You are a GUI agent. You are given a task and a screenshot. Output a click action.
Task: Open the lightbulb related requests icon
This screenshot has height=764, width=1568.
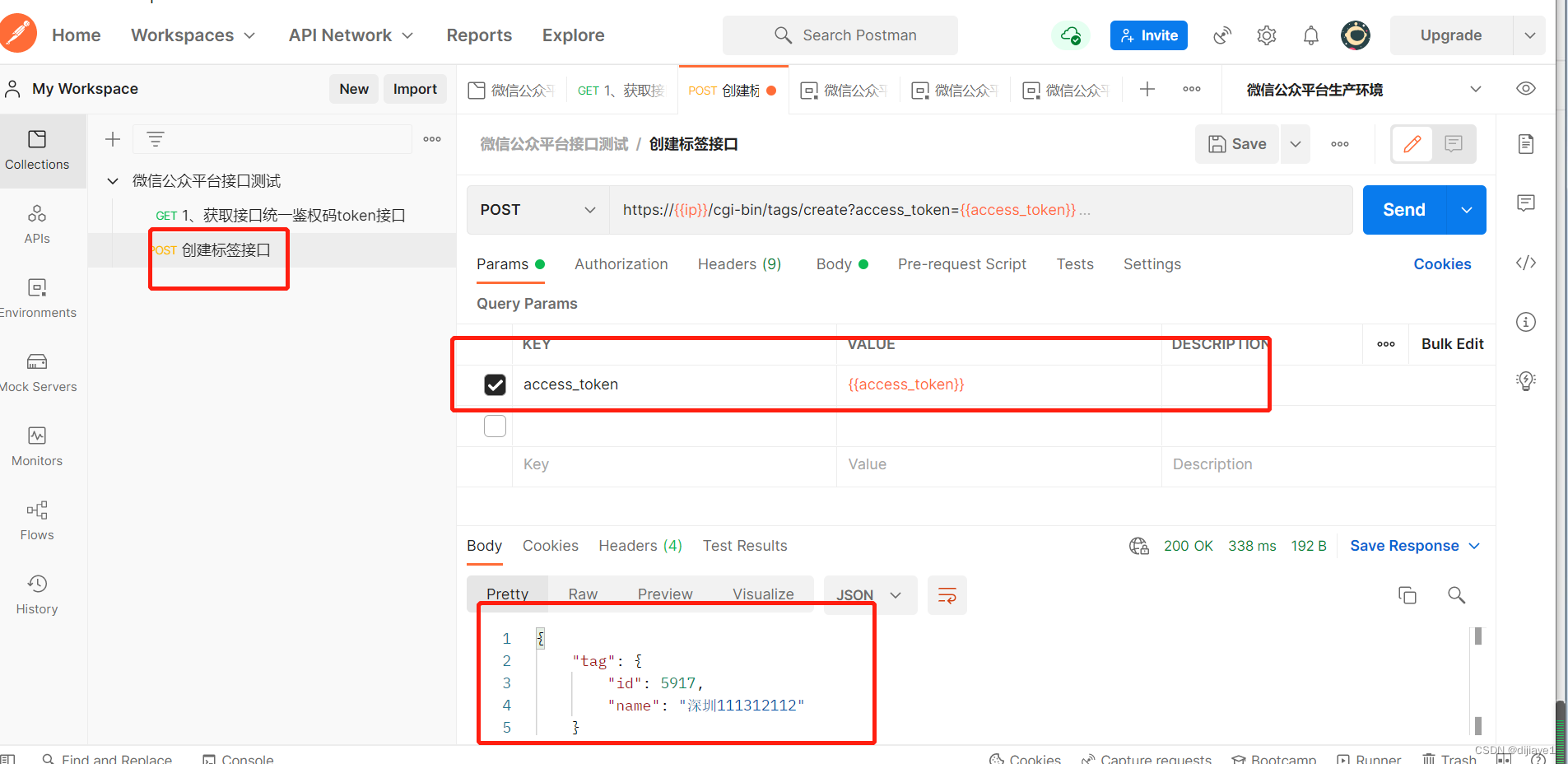pos(1526,380)
